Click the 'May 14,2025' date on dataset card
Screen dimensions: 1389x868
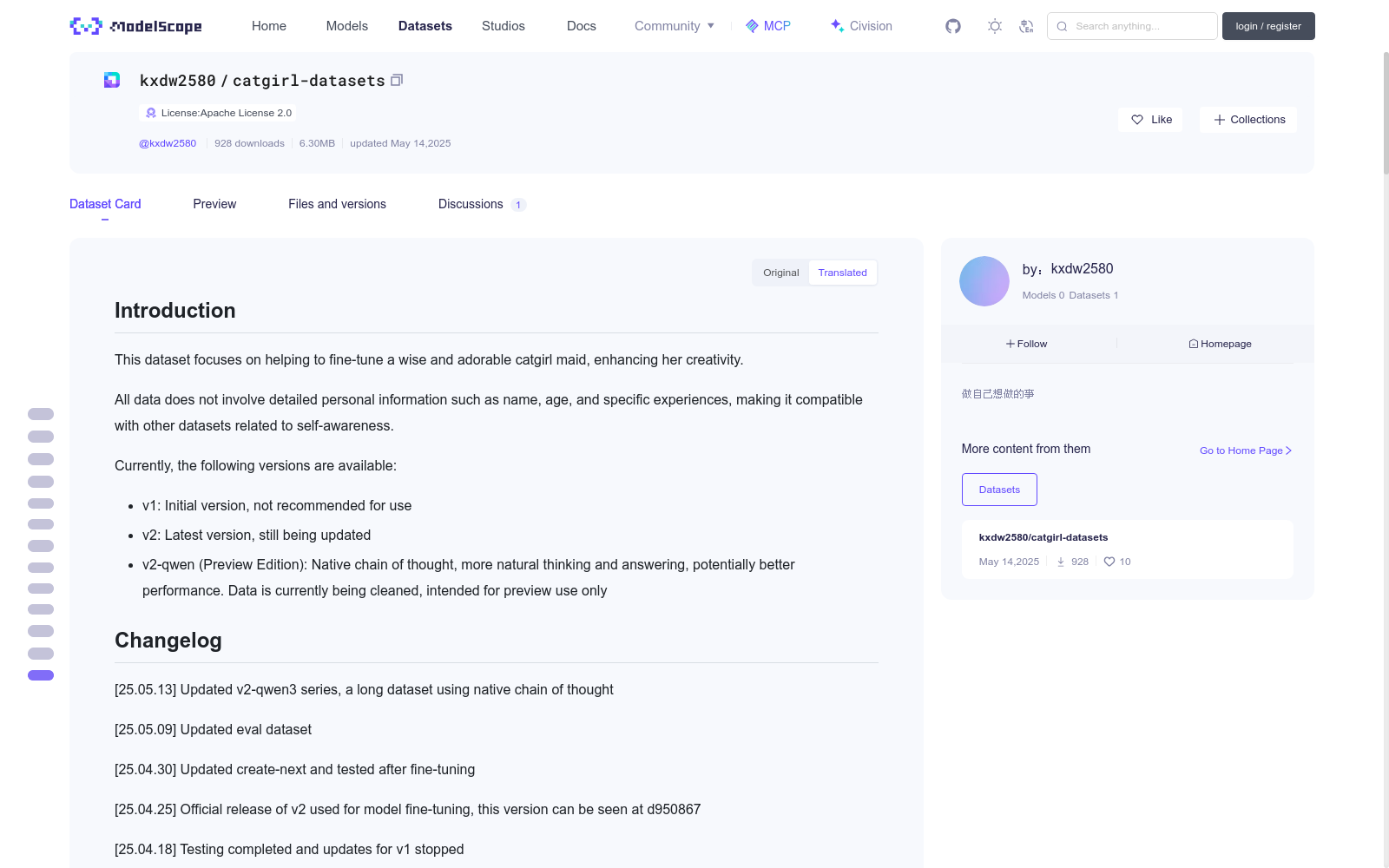1009,562
